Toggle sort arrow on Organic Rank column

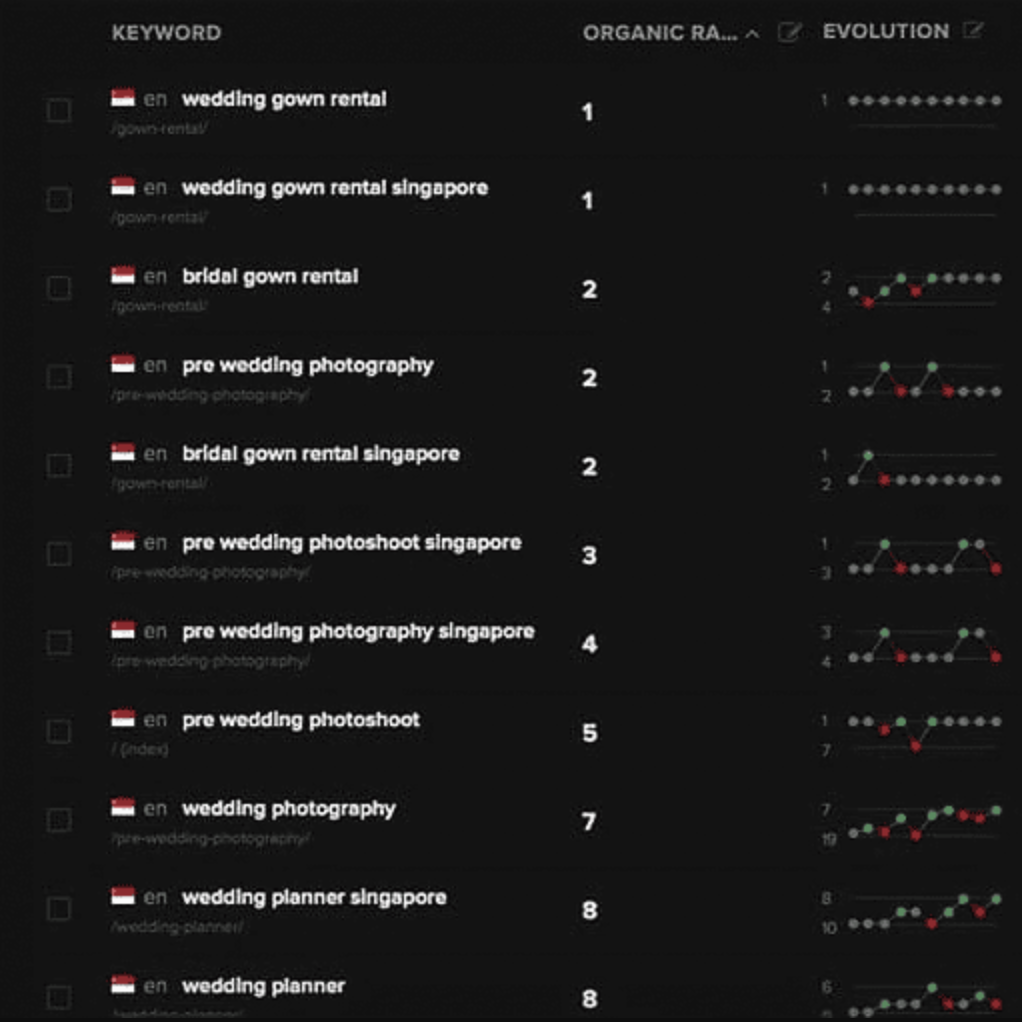click(753, 34)
